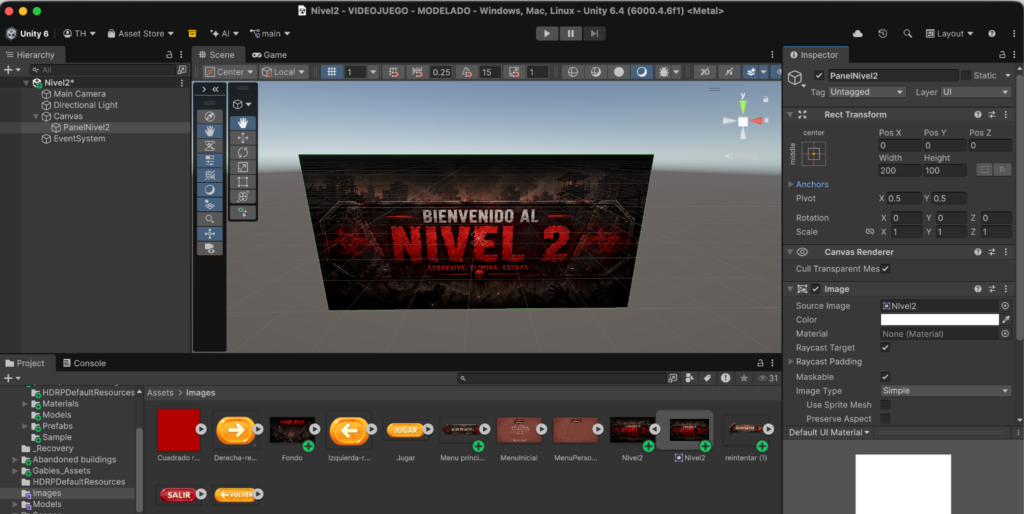Toggle 2D/shaded wireframe draw mode globe icon
This screenshot has width=1024, height=514.
pos(573,72)
